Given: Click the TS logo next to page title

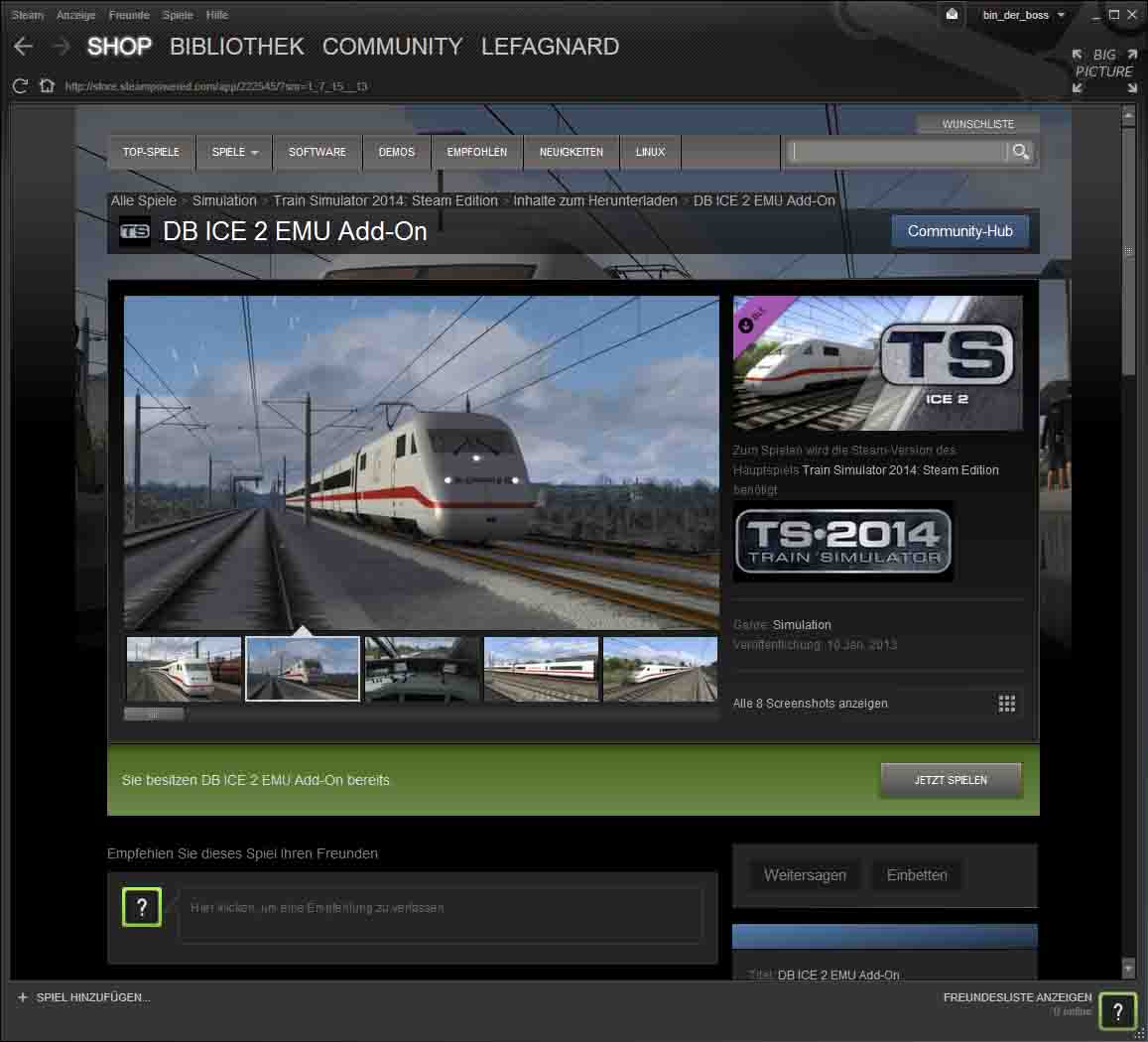Looking at the screenshot, I should pyautogui.click(x=135, y=231).
